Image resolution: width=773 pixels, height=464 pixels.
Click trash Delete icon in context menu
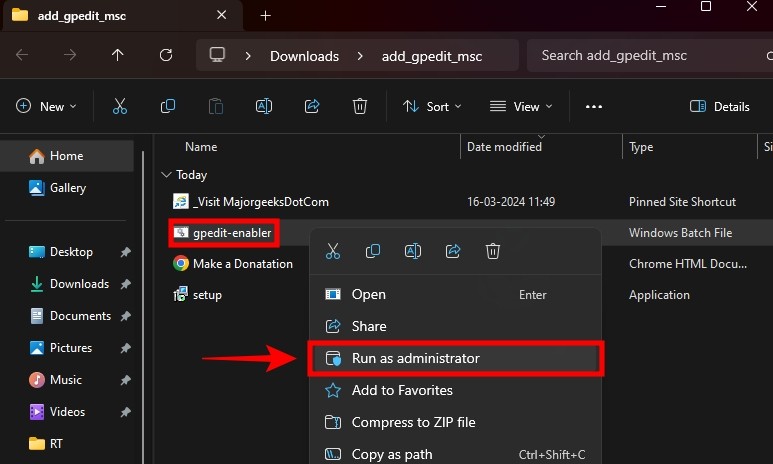(x=492, y=251)
